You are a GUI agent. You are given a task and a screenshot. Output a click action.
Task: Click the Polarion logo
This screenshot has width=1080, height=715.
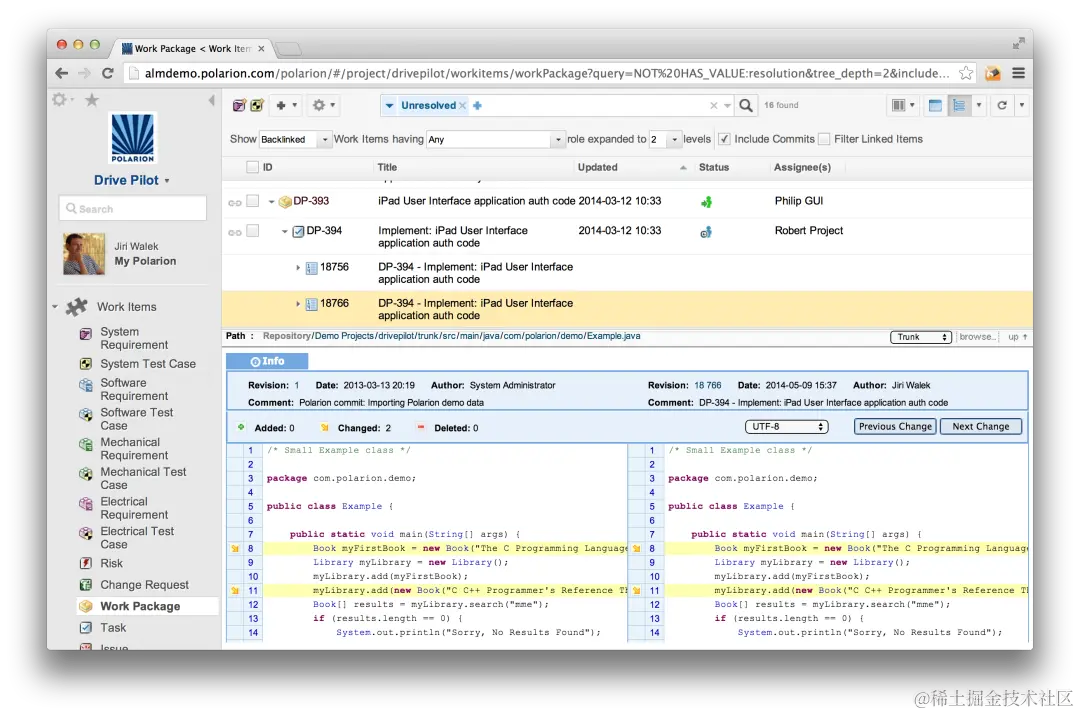pos(133,138)
